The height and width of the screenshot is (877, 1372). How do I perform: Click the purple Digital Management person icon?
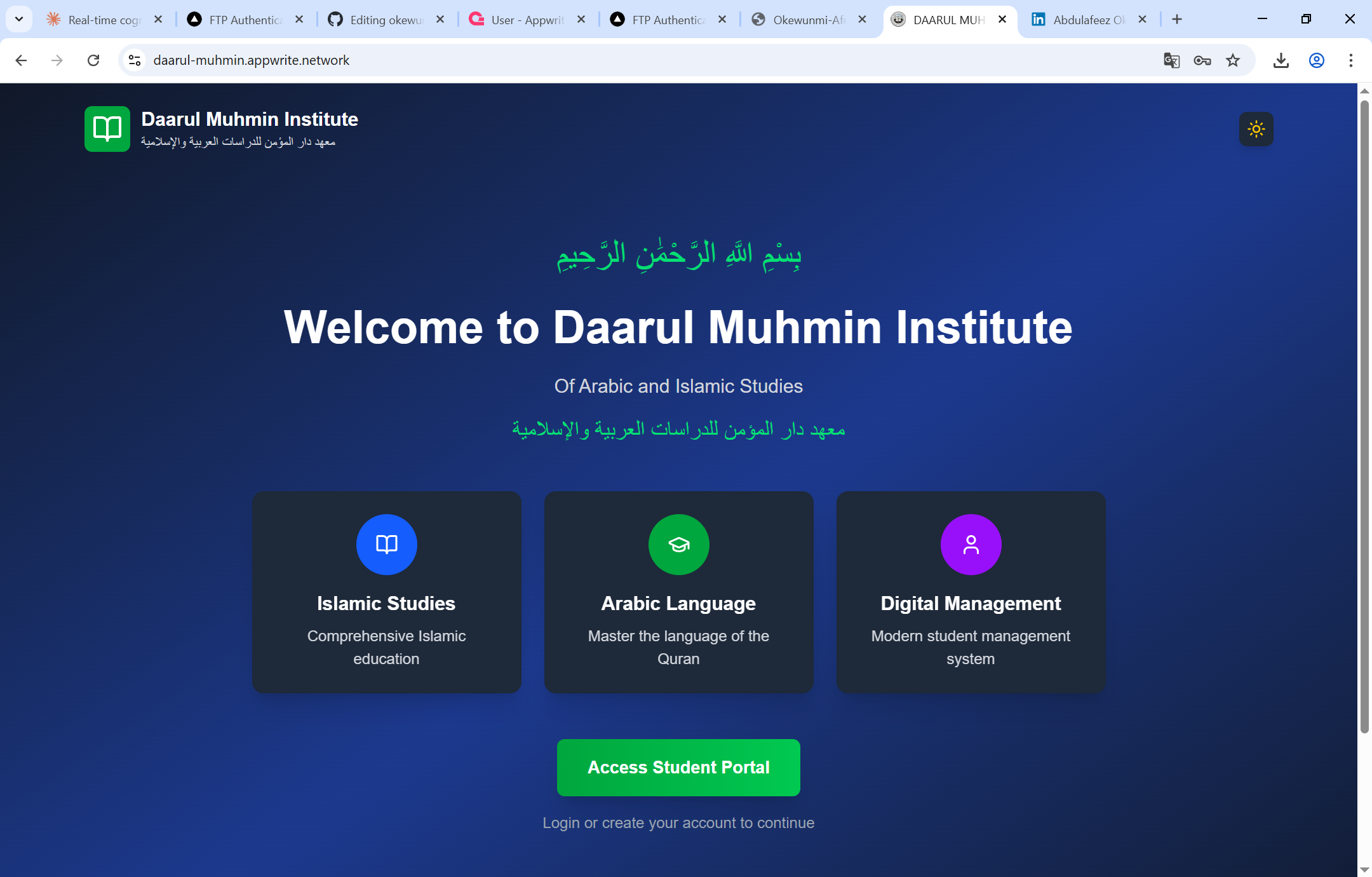click(x=971, y=545)
